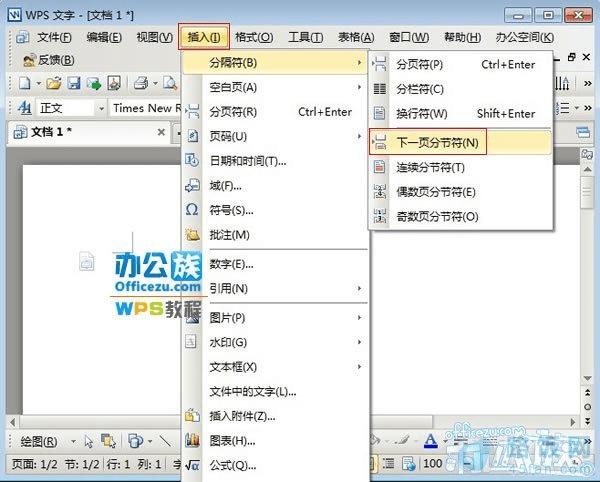The width and height of the screenshot is (600, 482).
Task: Click the open folder icon
Action: point(54,83)
